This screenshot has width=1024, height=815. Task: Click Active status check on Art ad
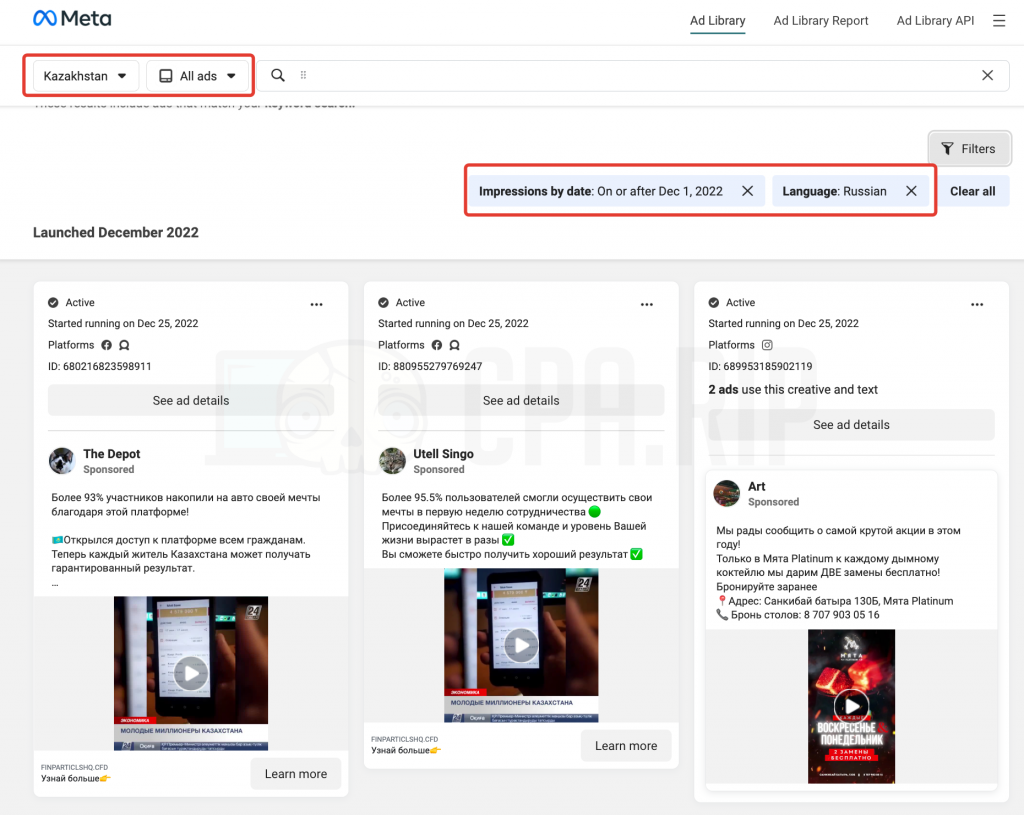(714, 302)
